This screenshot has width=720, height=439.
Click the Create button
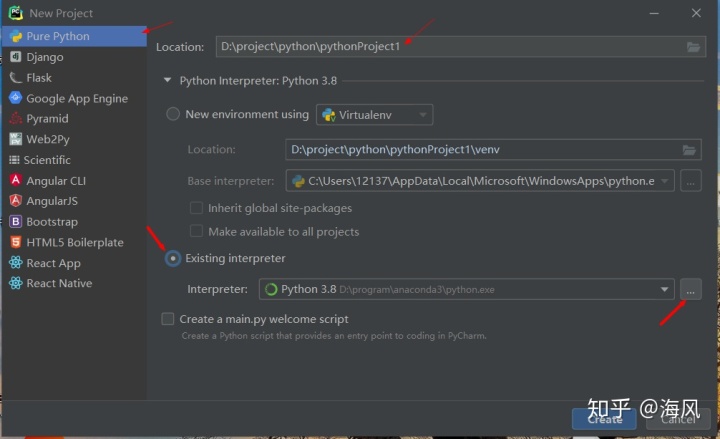pyautogui.click(x=604, y=419)
